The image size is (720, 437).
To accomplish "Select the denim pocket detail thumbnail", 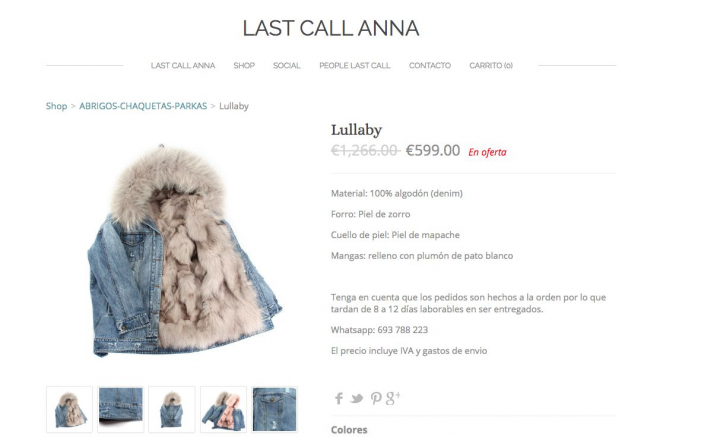I will click(x=275, y=409).
